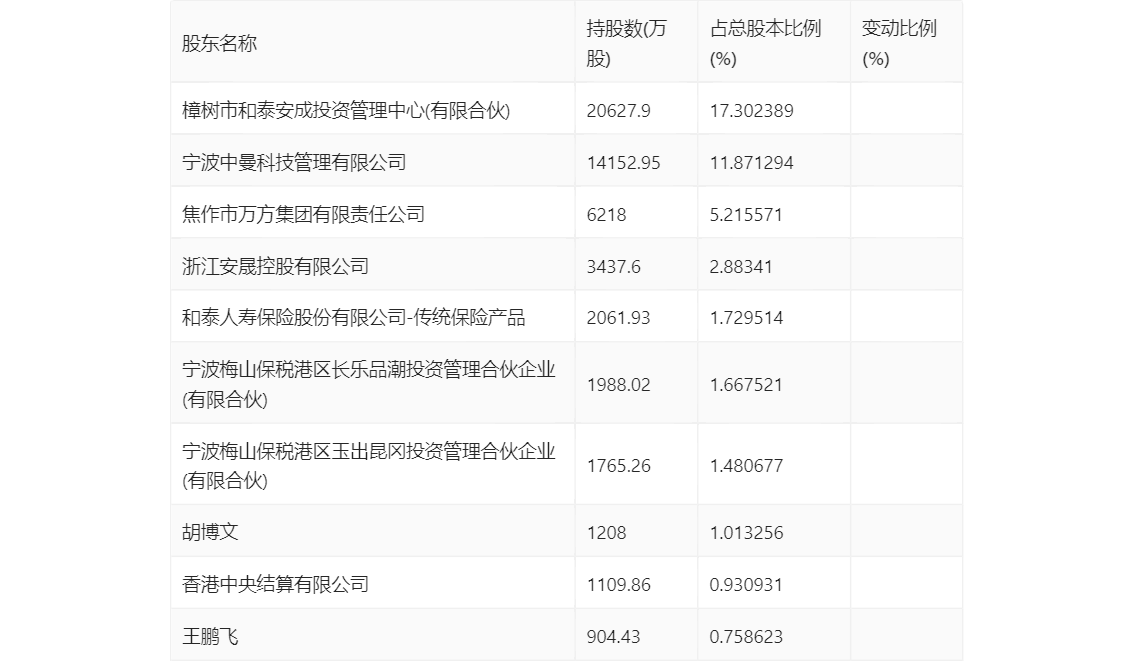Select the value 6218
The height and width of the screenshot is (661, 1134).
click(606, 215)
